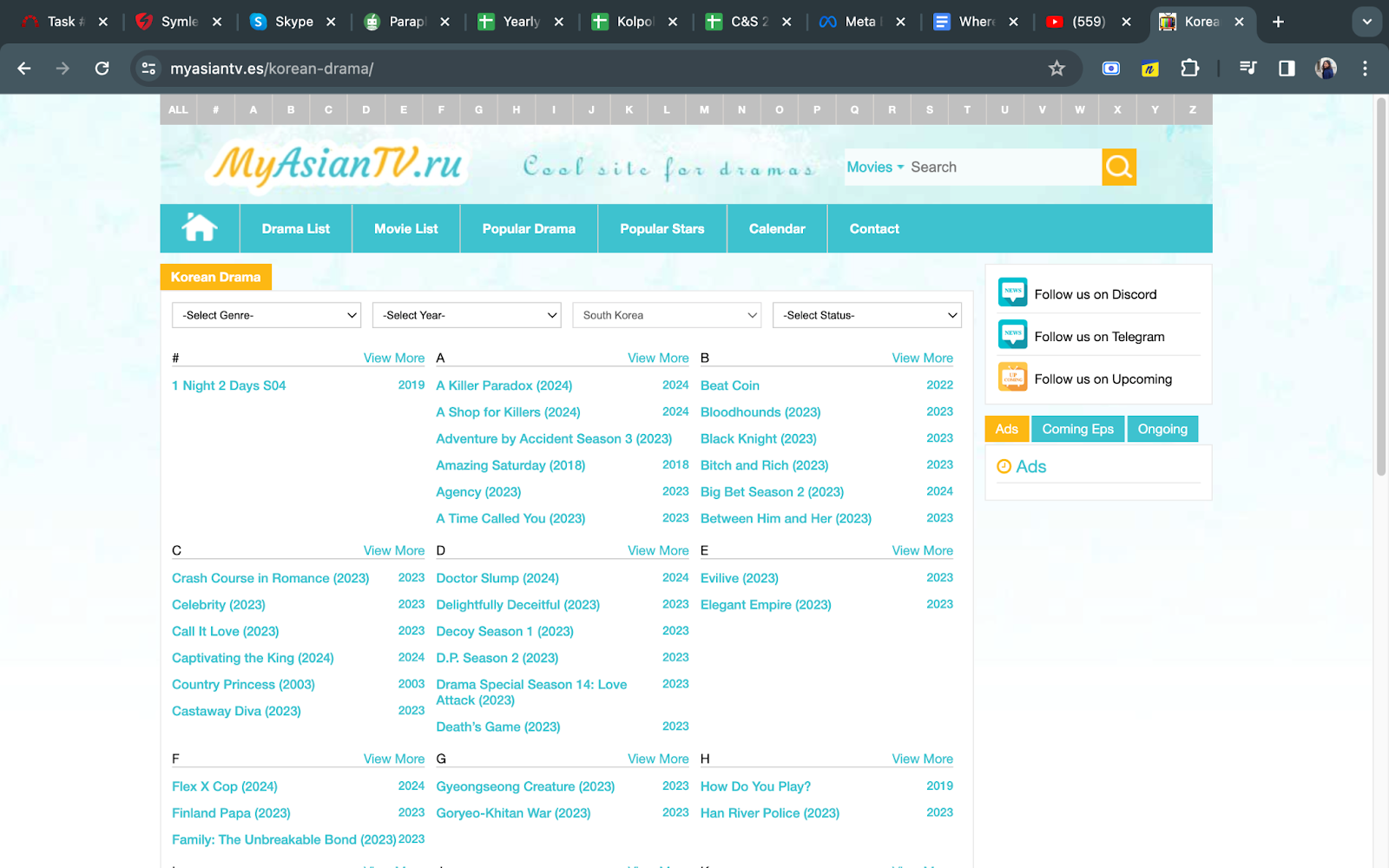Filter dramas by letter Z
The width and height of the screenshot is (1389, 868).
coord(1193,109)
